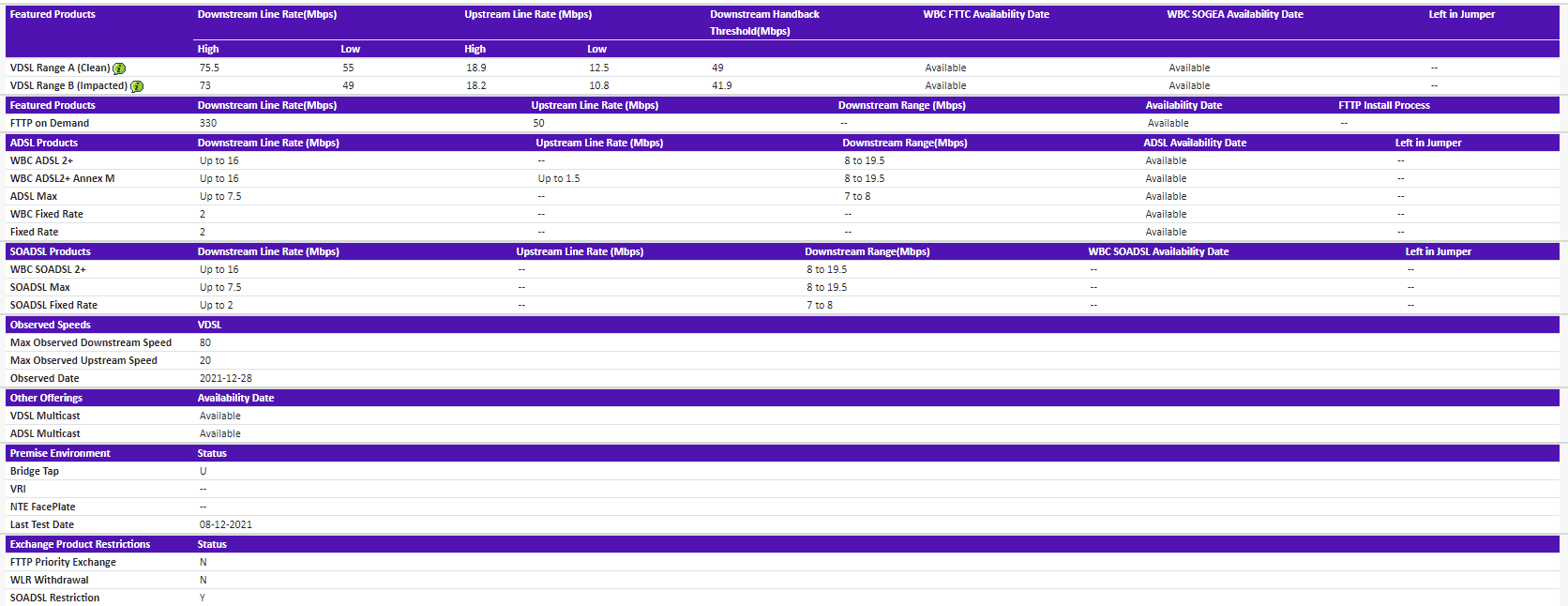Image resolution: width=1568 pixels, height=606 pixels.
Task: Click the 'Up to 1.5' upstream value
Action: [x=559, y=178]
